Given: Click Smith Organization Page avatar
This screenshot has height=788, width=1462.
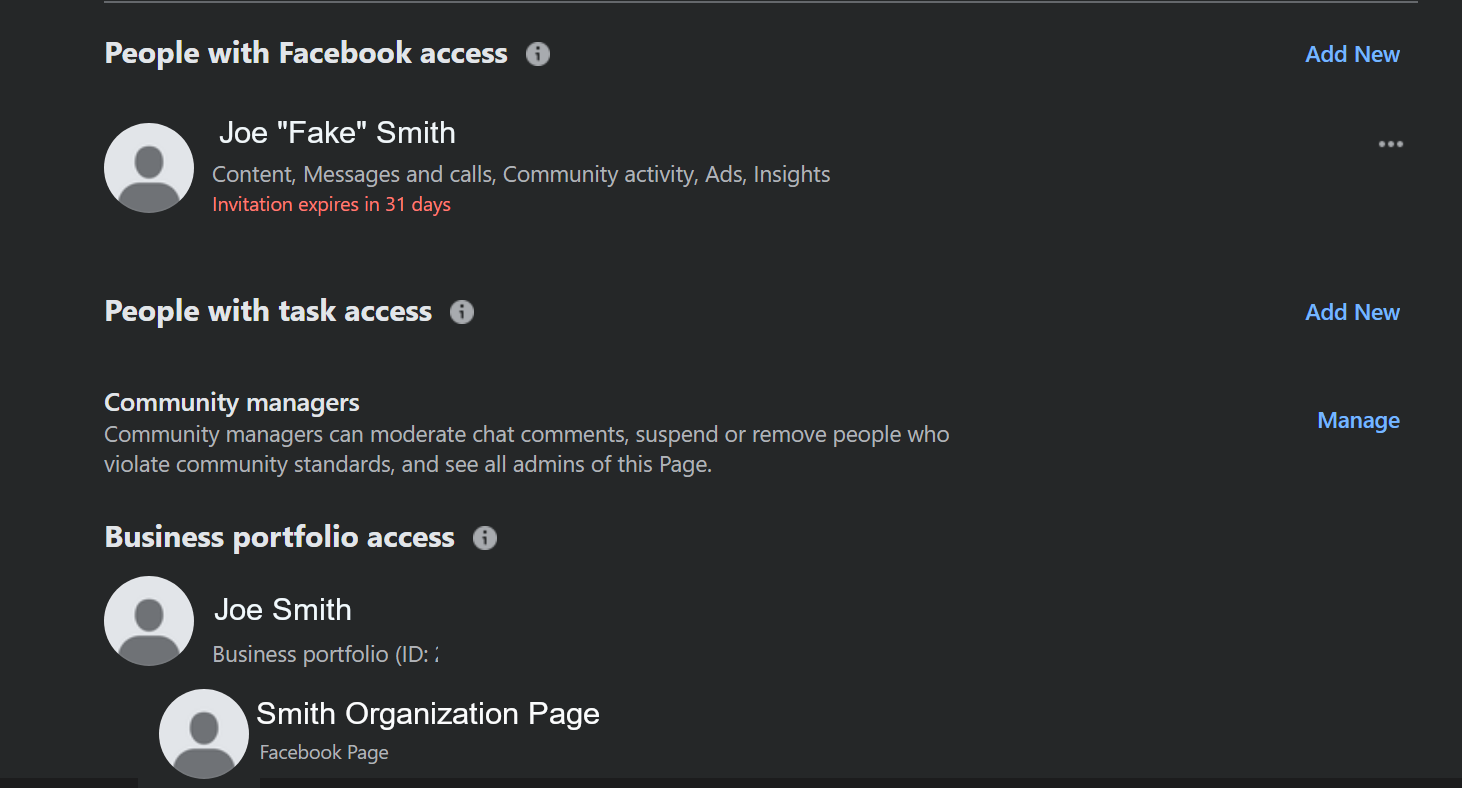Looking at the screenshot, I should [204, 734].
